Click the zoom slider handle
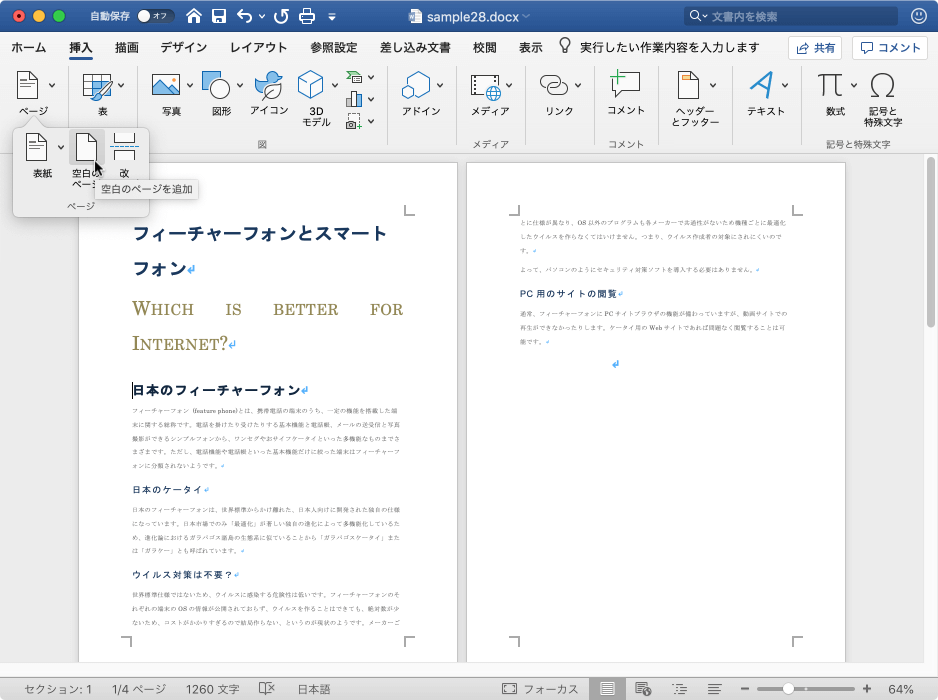Screen dimensions: 938x700 click(x=789, y=689)
